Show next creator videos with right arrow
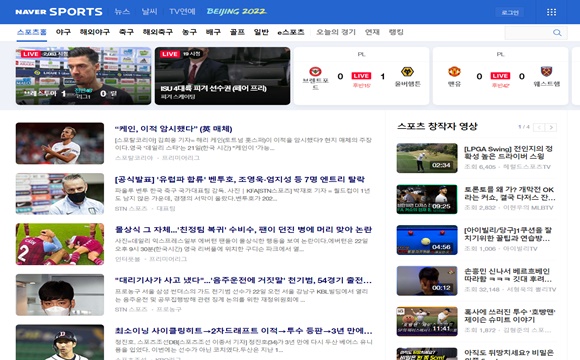Screen dimensions: 580x360 pyautogui.click(x=551, y=127)
